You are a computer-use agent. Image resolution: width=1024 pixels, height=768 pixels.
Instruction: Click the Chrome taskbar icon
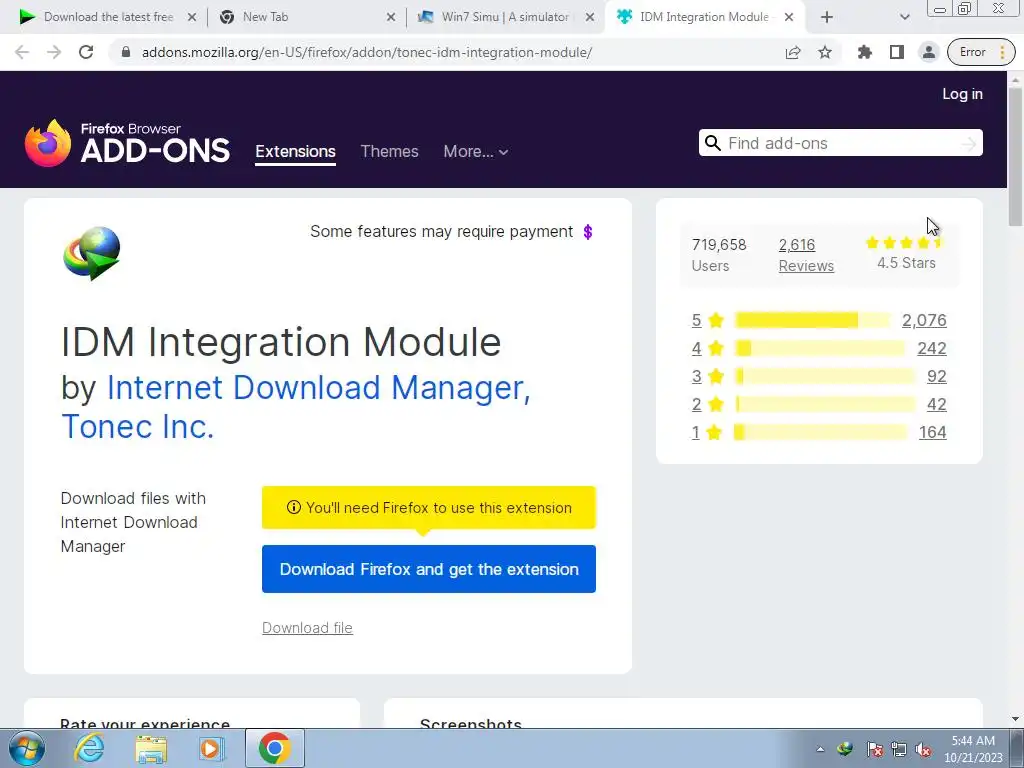click(274, 748)
